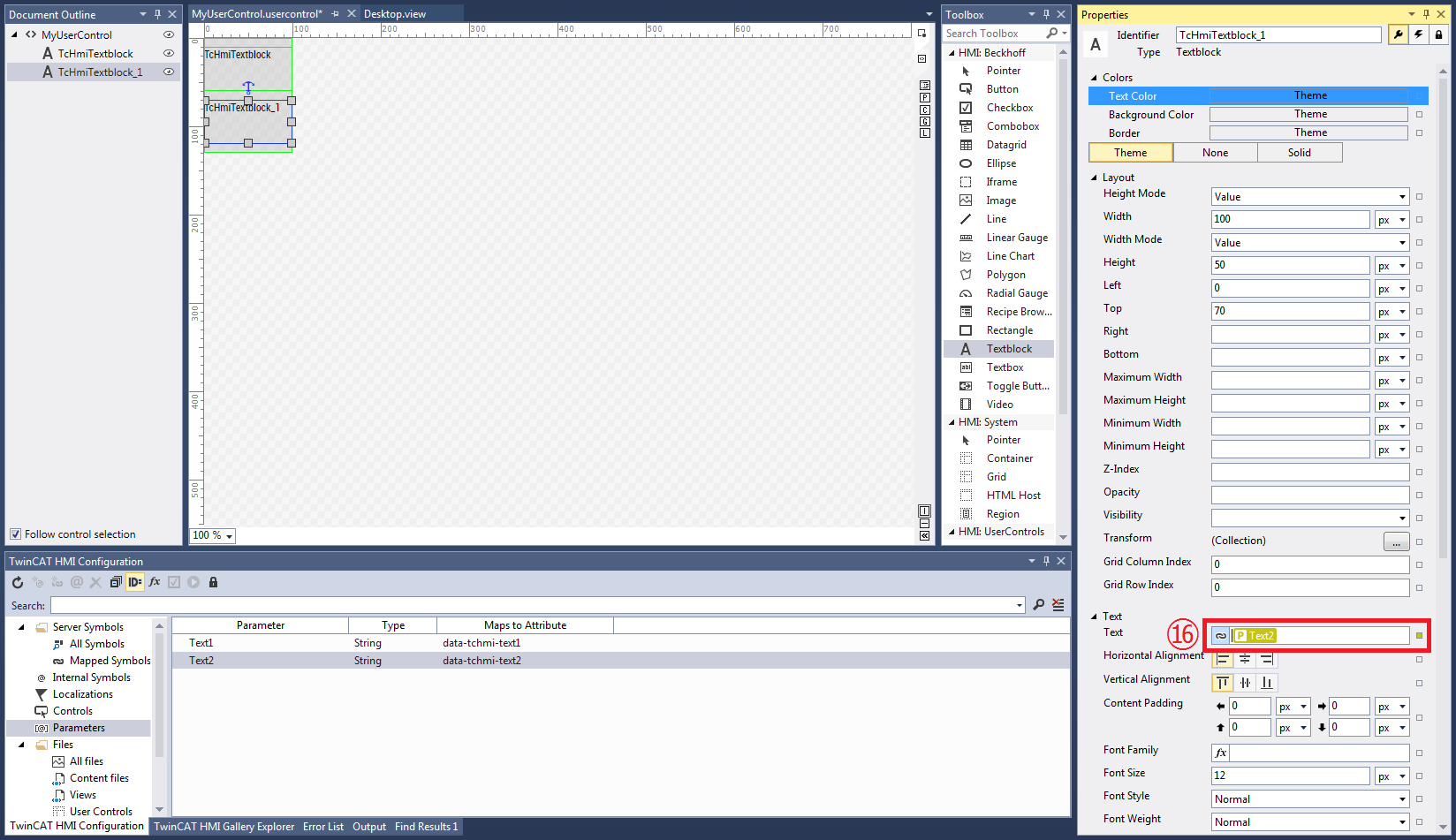Collapse the HMI: Beckhoff toolbox group
Viewport: 1456px width, 840px height.
pyautogui.click(x=952, y=53)
